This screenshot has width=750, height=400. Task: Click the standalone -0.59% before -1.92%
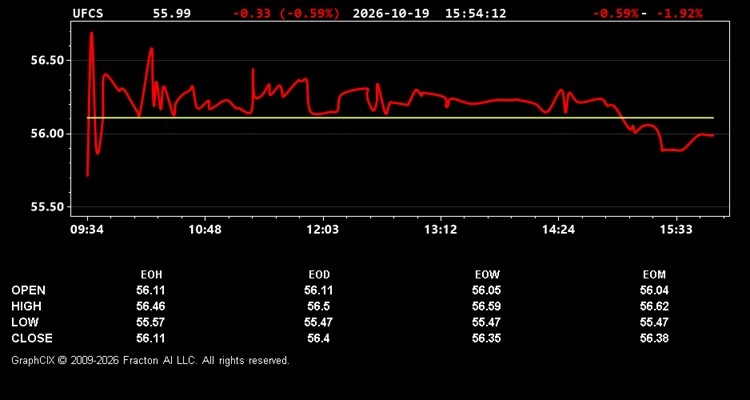(x=616, y=13)
